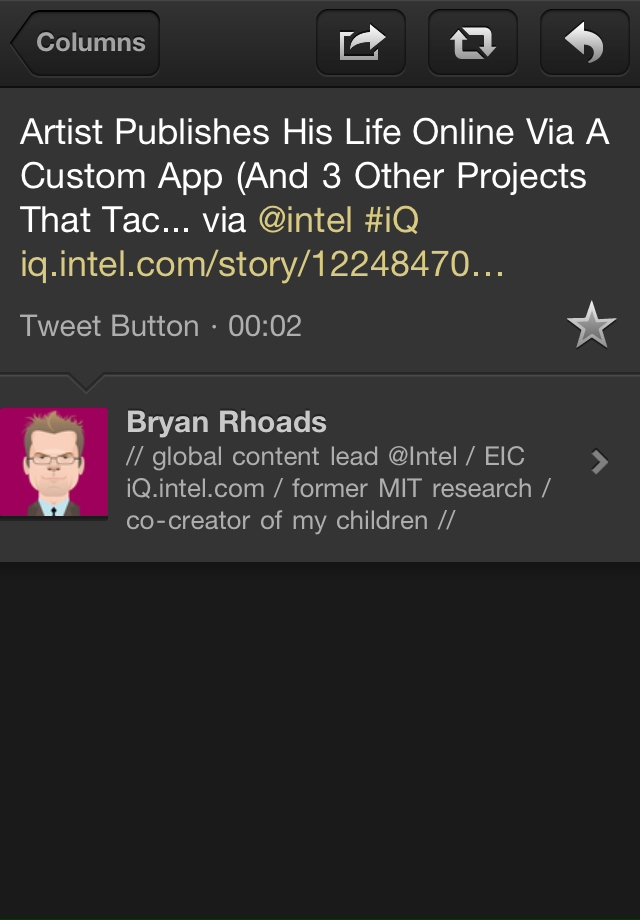This screenshot has height=920, width=640.
Task: Tap iQ.intel.com in the profile bio
Action: pyautogui.click(x=195, y=489)
